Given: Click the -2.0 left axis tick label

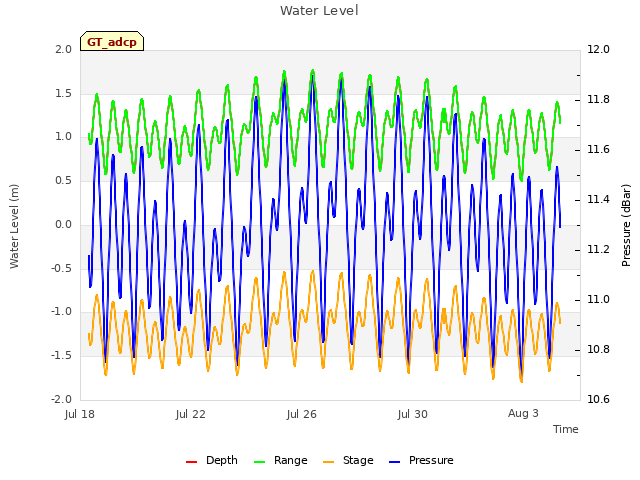Looking at the screenshot, I should (x=62, y=399).
